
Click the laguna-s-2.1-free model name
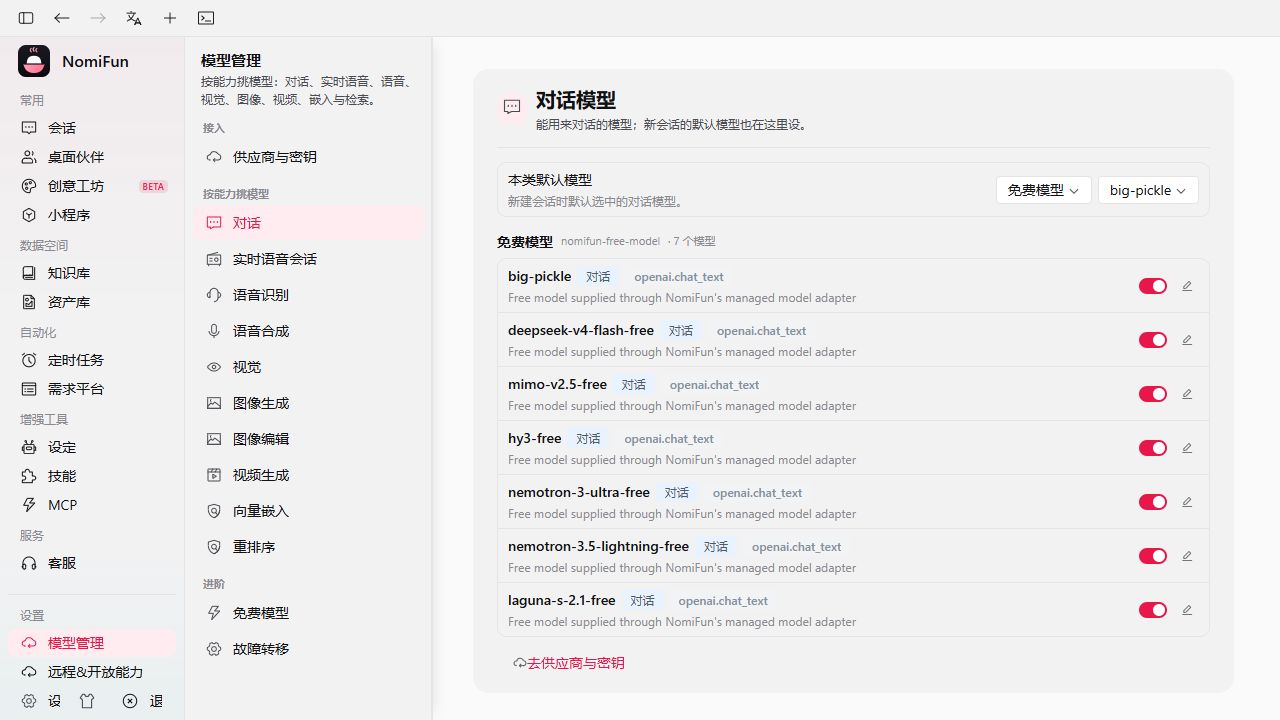[562, 600]
